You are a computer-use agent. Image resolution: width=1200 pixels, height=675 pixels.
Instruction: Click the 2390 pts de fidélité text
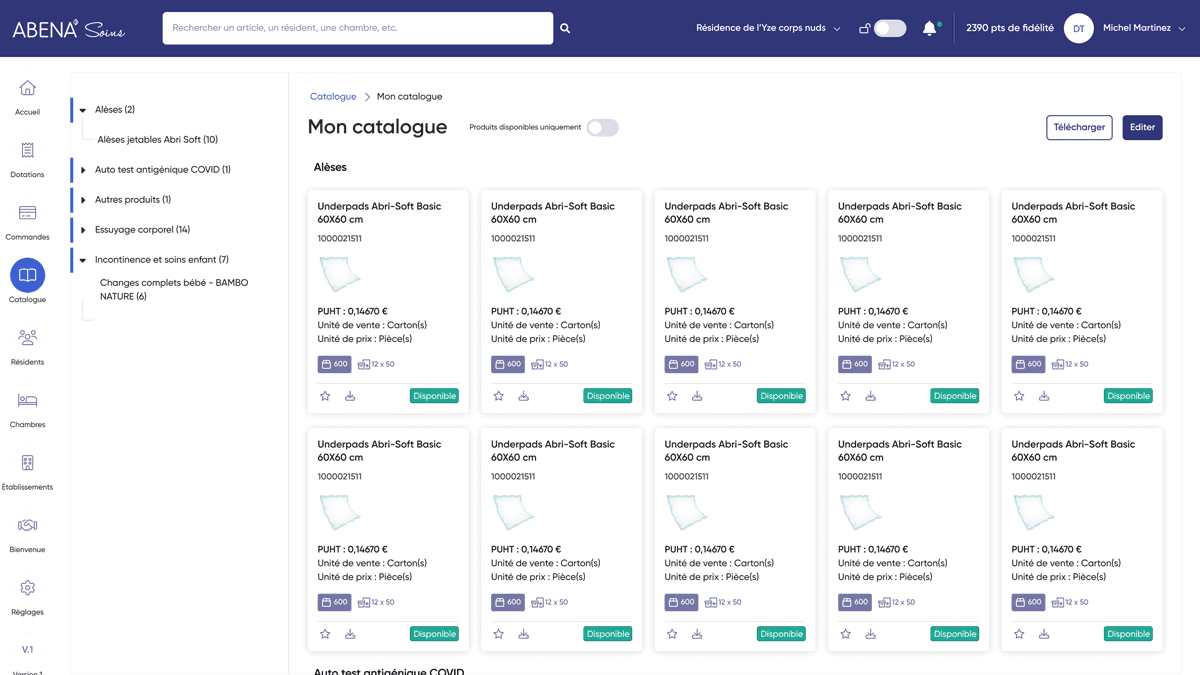pyautogui.click(x=1010, y=28)
